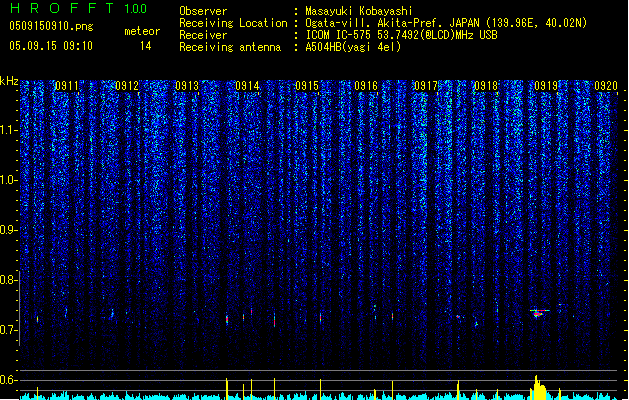Viewport: 629px width, 400px height.
Task: Click the 0916 time marker
Action: tap(366, 86)
